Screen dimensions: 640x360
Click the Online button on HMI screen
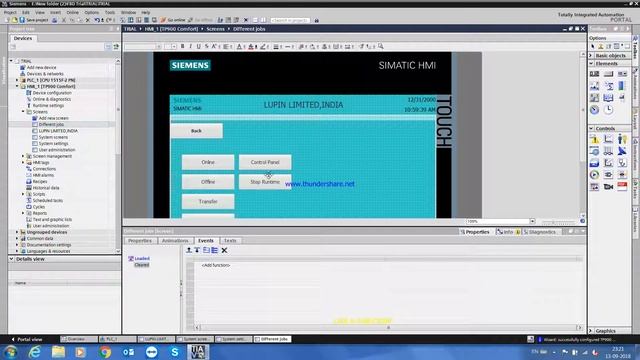[208, 162]
